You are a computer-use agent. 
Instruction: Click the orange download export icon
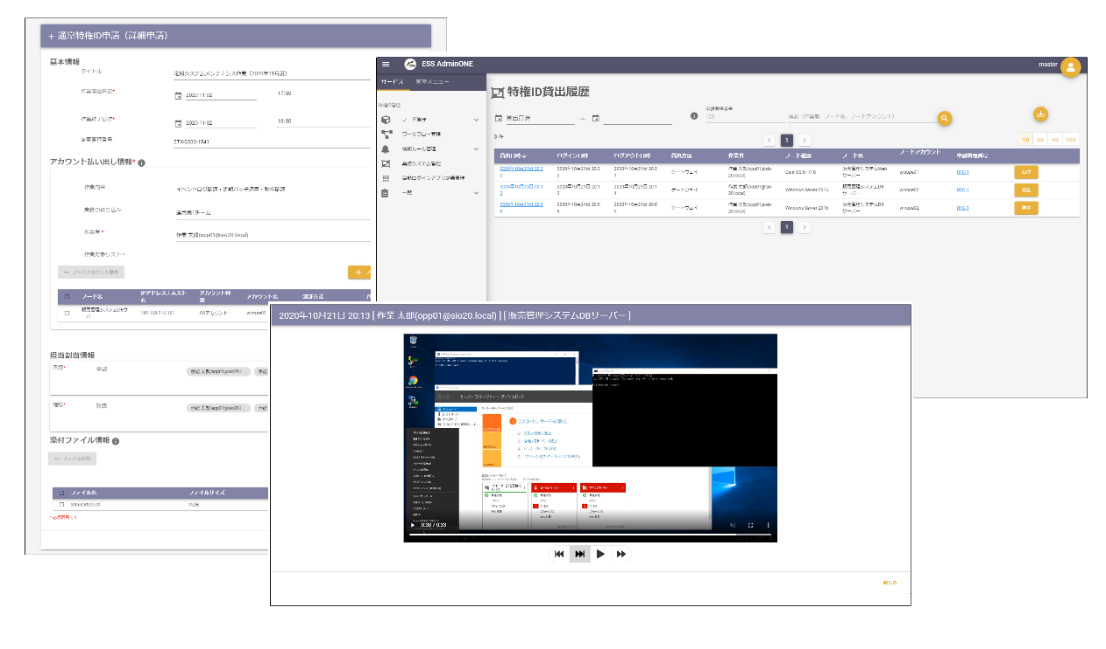pos(1041,116)
